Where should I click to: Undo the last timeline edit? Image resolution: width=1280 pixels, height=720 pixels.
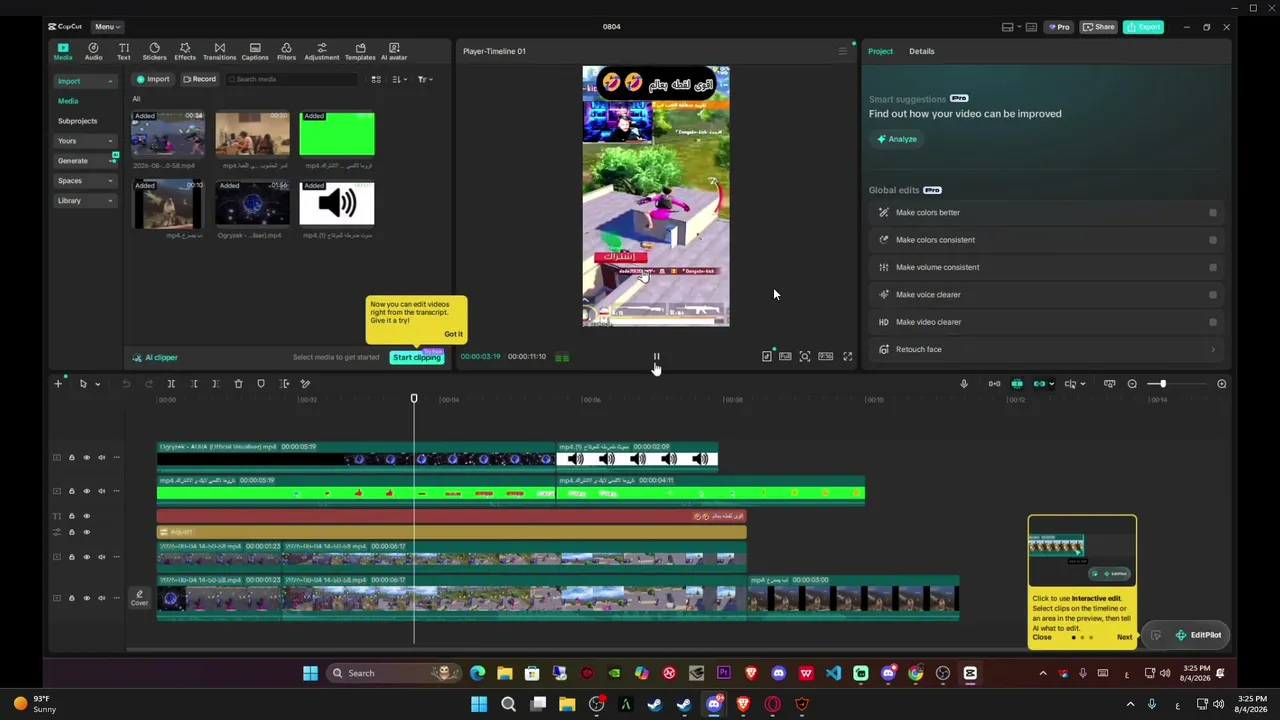click(126, 384)
